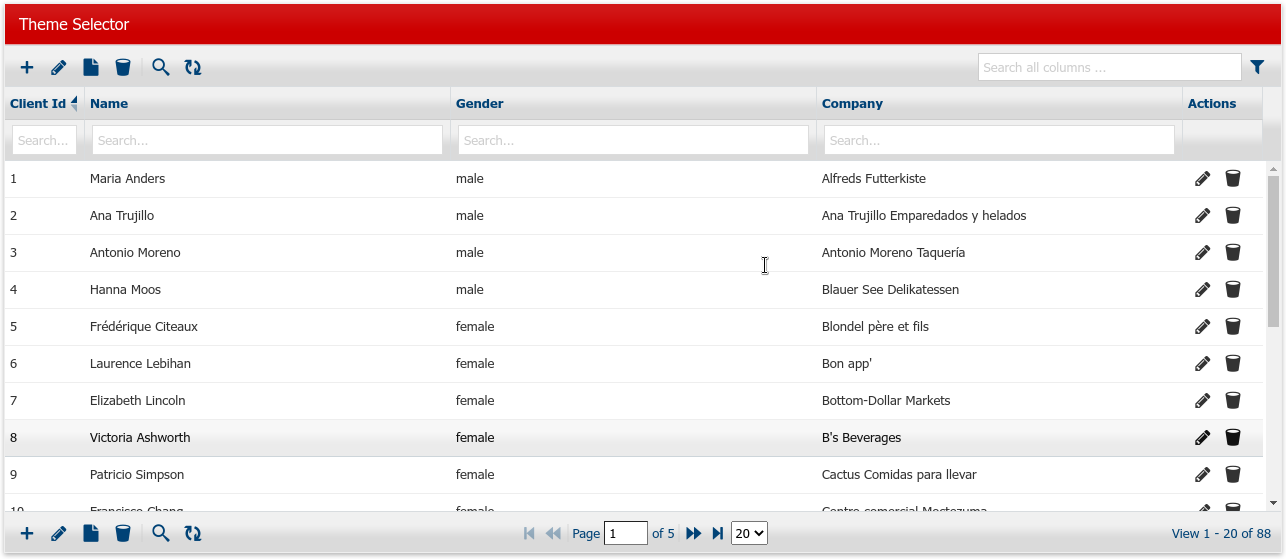Click the delete trash icon in top toolbar
Viewport: 1286px width, 559px height.
[x=123, y=68]
